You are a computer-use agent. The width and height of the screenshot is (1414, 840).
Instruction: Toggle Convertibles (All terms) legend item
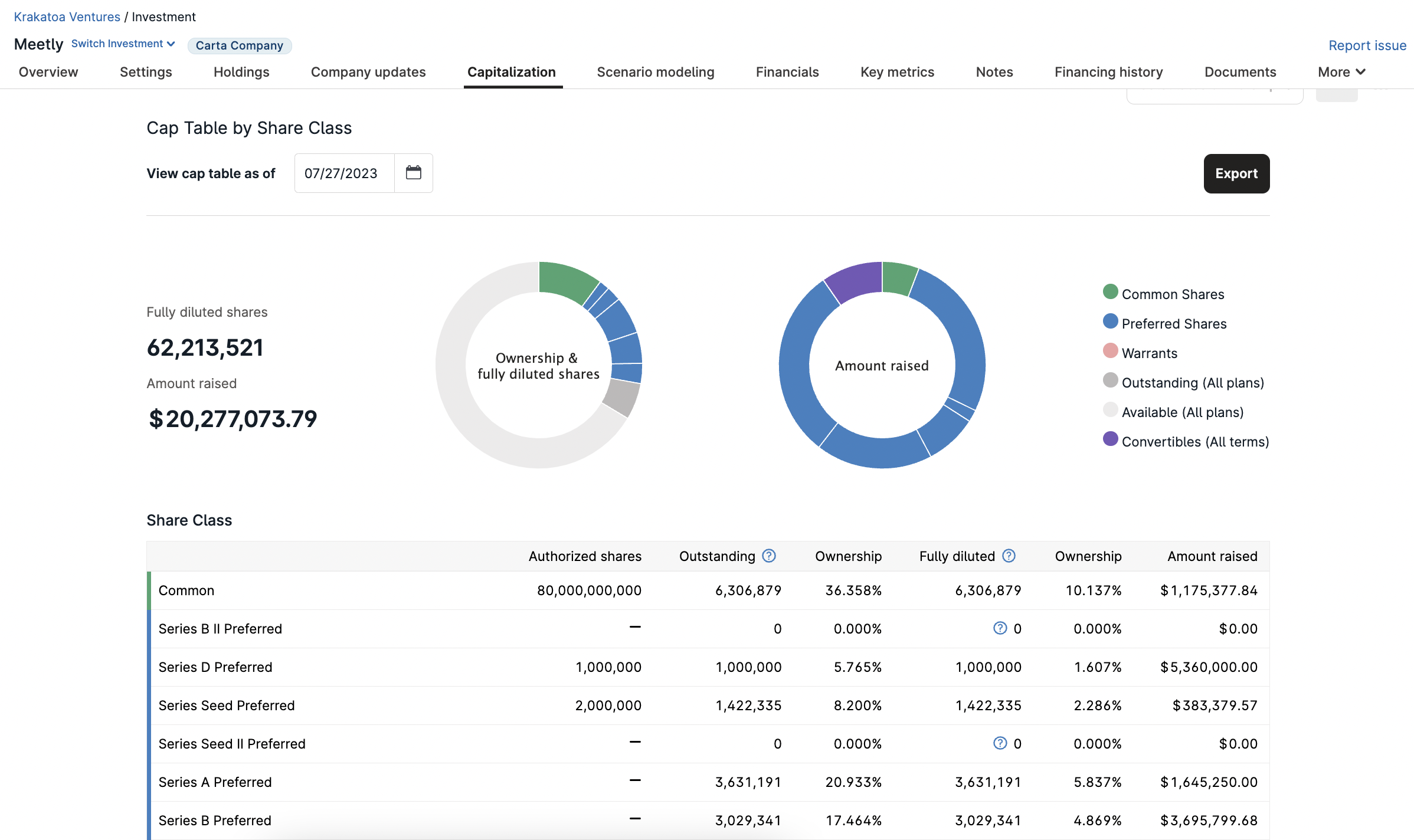1194,441
